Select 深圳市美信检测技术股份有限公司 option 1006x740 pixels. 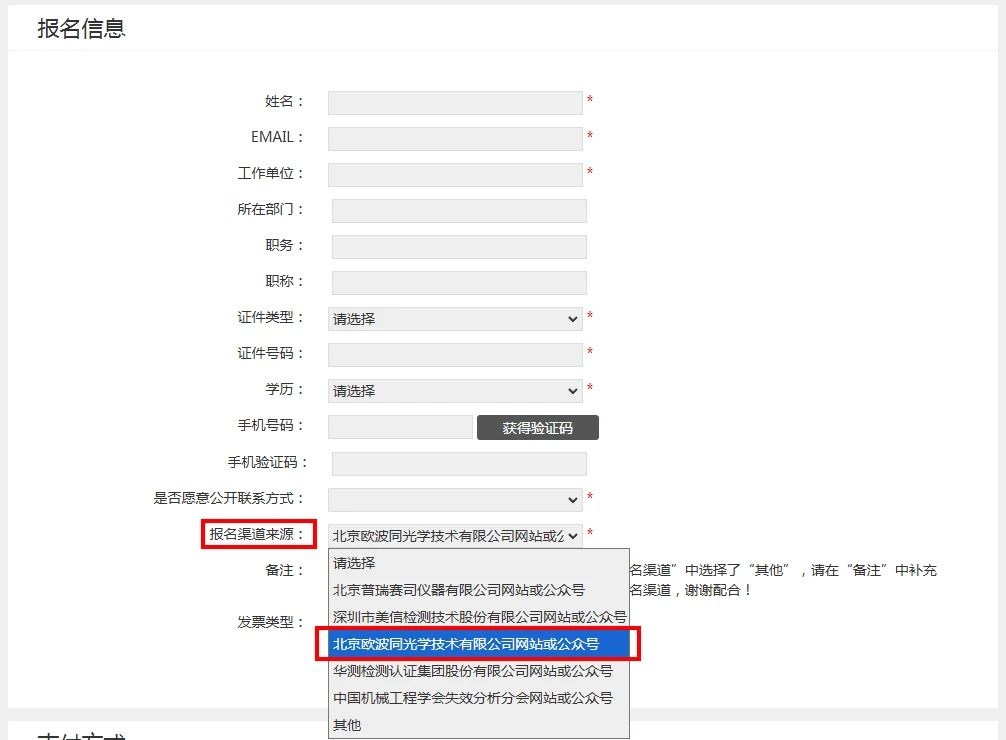click(x=478, y=617)
